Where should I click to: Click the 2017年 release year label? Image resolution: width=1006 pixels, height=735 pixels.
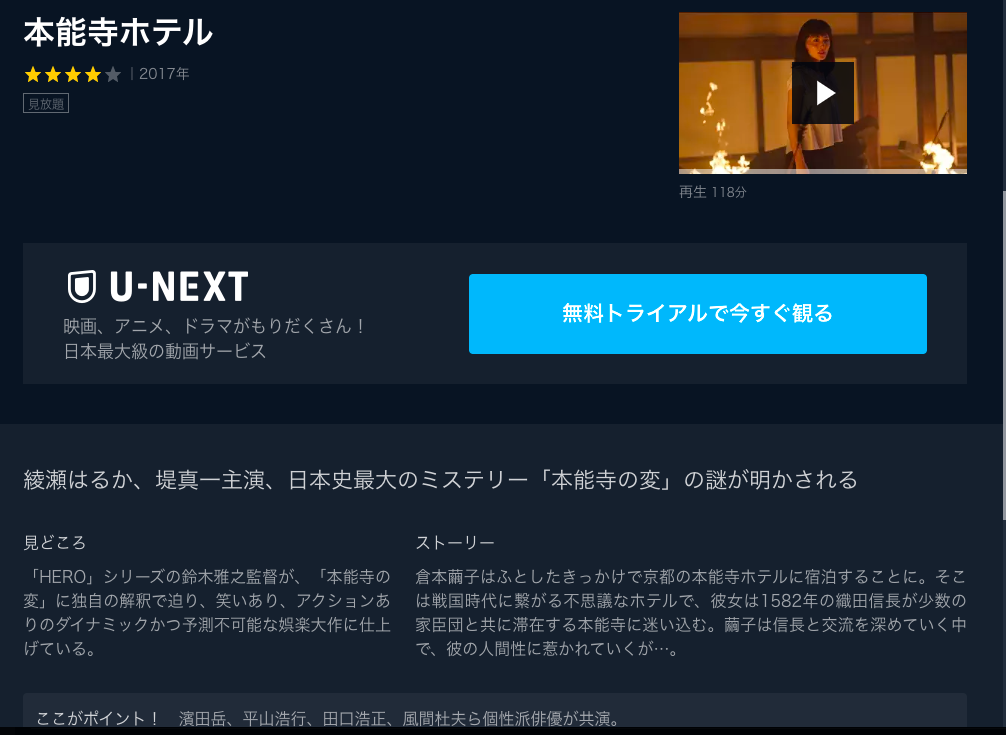[164, 74]
